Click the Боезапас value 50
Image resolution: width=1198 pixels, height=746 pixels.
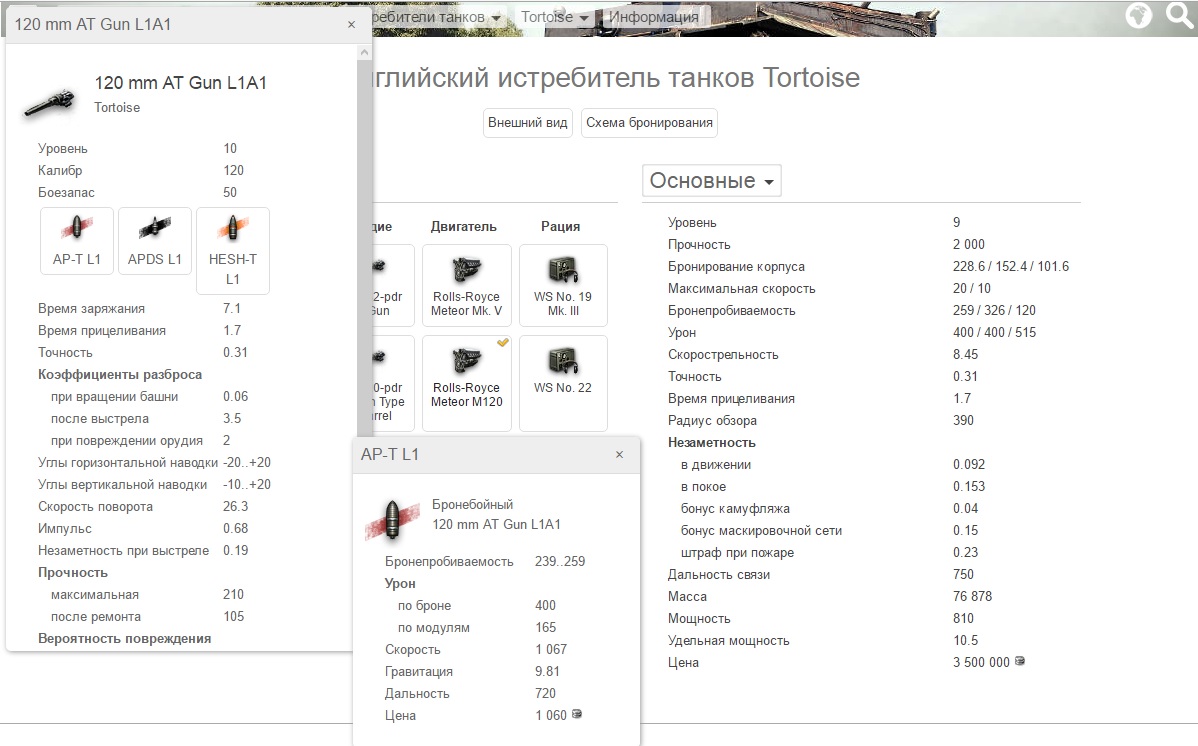point(230,193)
